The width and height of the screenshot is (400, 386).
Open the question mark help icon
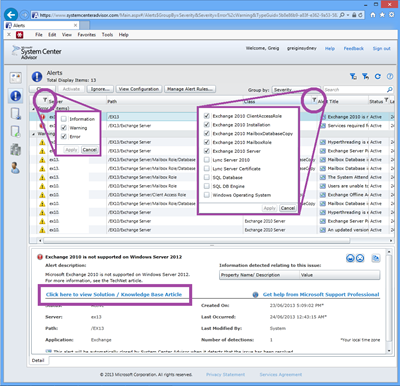tap(390, 76)
